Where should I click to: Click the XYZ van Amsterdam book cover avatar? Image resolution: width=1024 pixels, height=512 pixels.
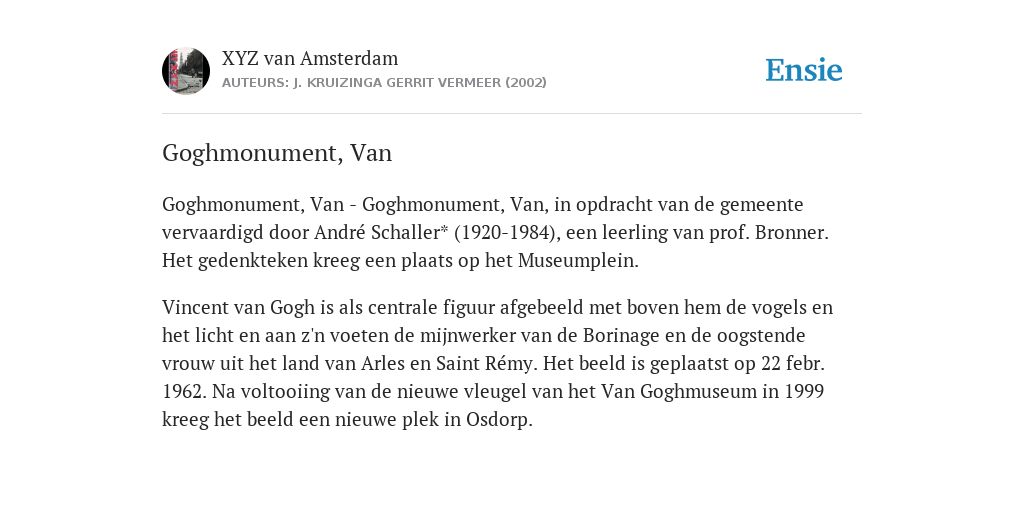tap(186, 71)
